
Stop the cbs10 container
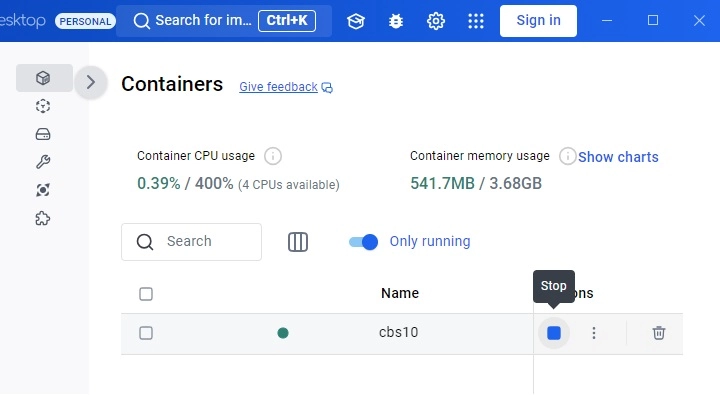coord(554,333)
